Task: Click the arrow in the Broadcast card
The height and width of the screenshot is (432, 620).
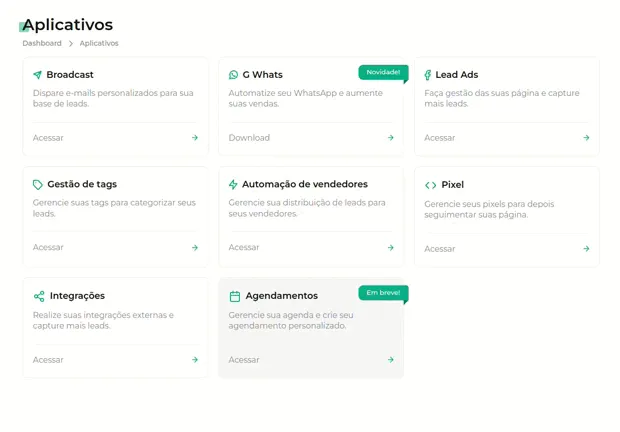Action: (x=195, y=138)
